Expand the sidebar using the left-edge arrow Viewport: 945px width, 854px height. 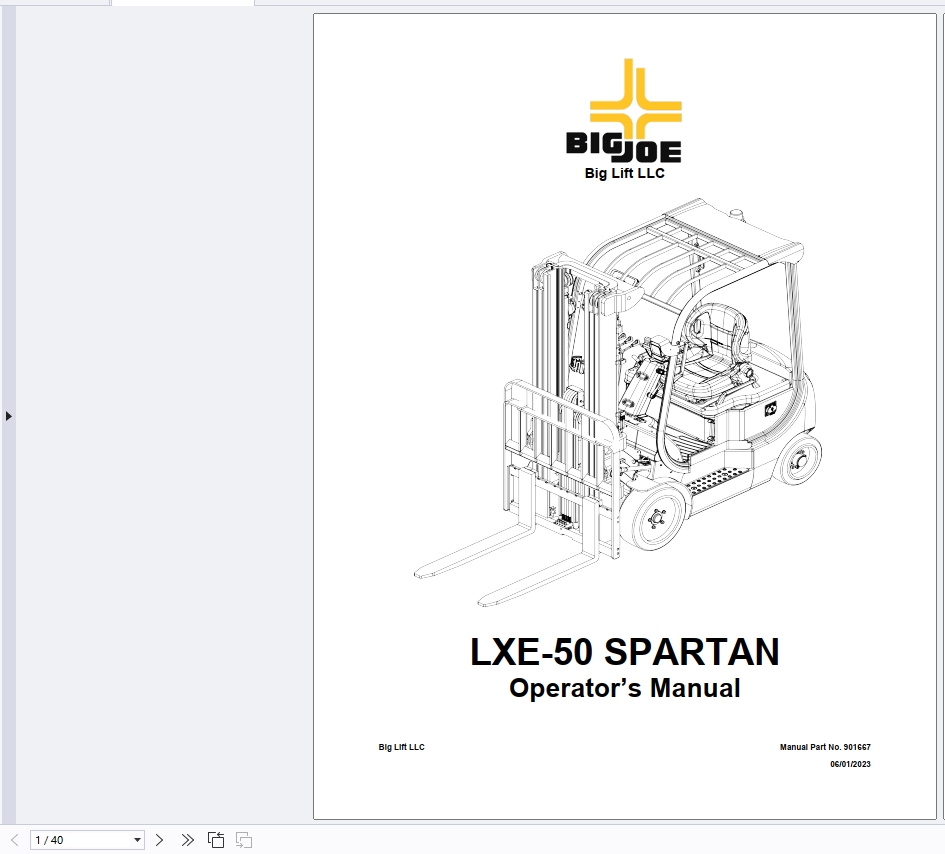coord(7,417)
